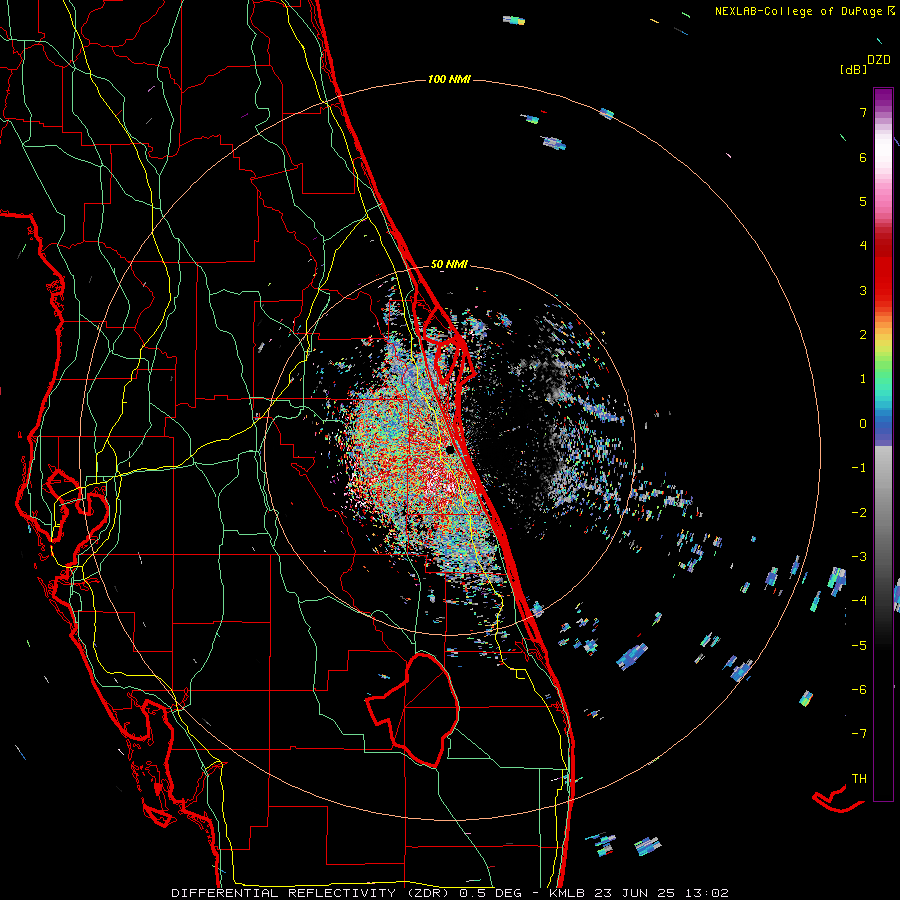Viewport: 900px width, 900px height.
Task: Click the 50 NMI range ring label
Action: (449, 264)
